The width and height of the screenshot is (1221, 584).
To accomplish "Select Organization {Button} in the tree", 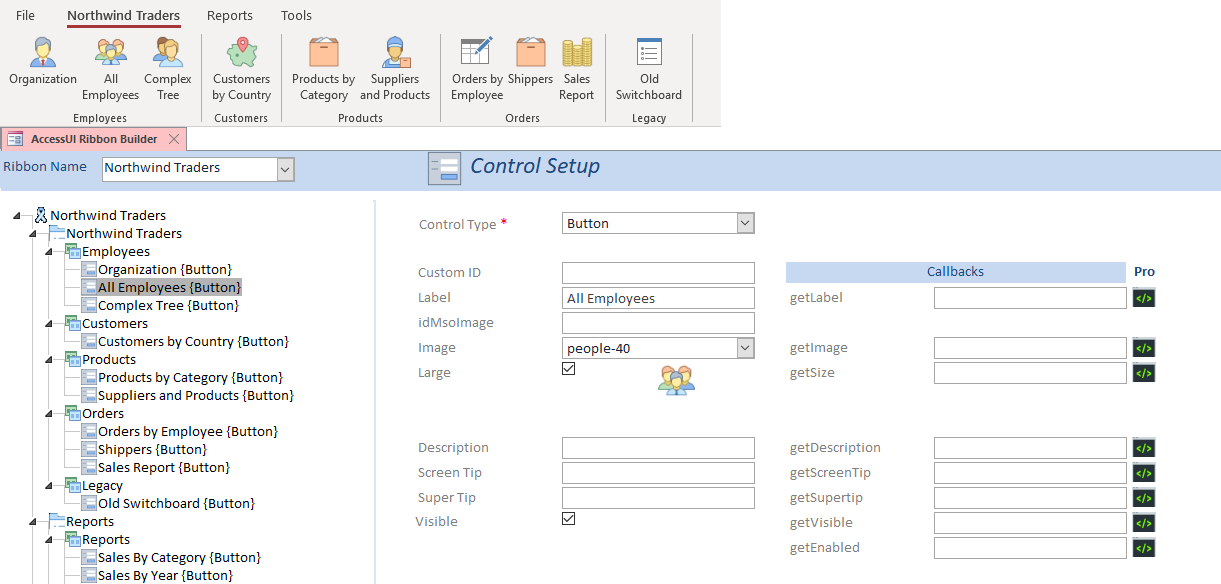I will 165,270.
